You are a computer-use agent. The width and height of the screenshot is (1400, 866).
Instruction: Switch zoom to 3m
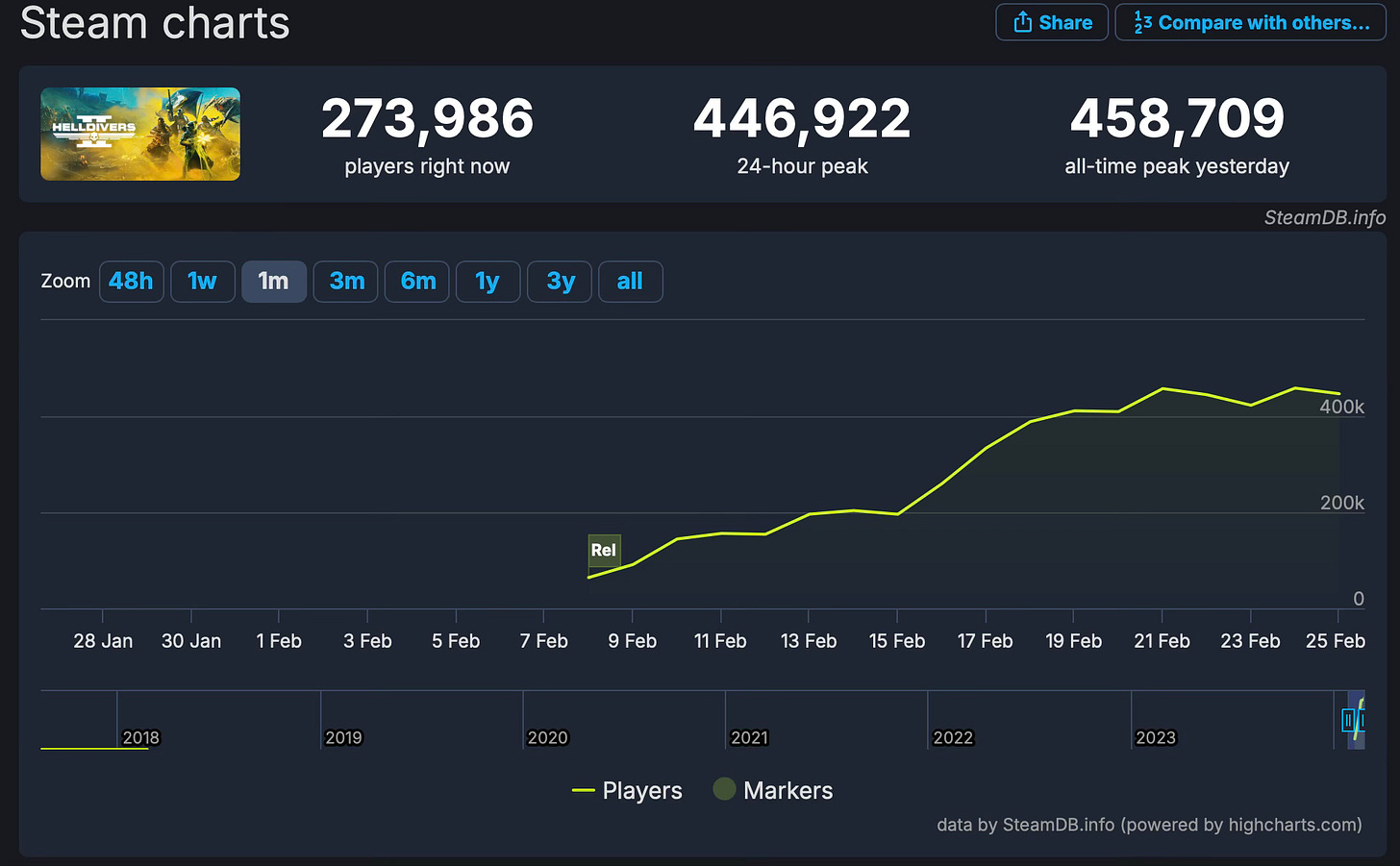(x=346, y=282)
